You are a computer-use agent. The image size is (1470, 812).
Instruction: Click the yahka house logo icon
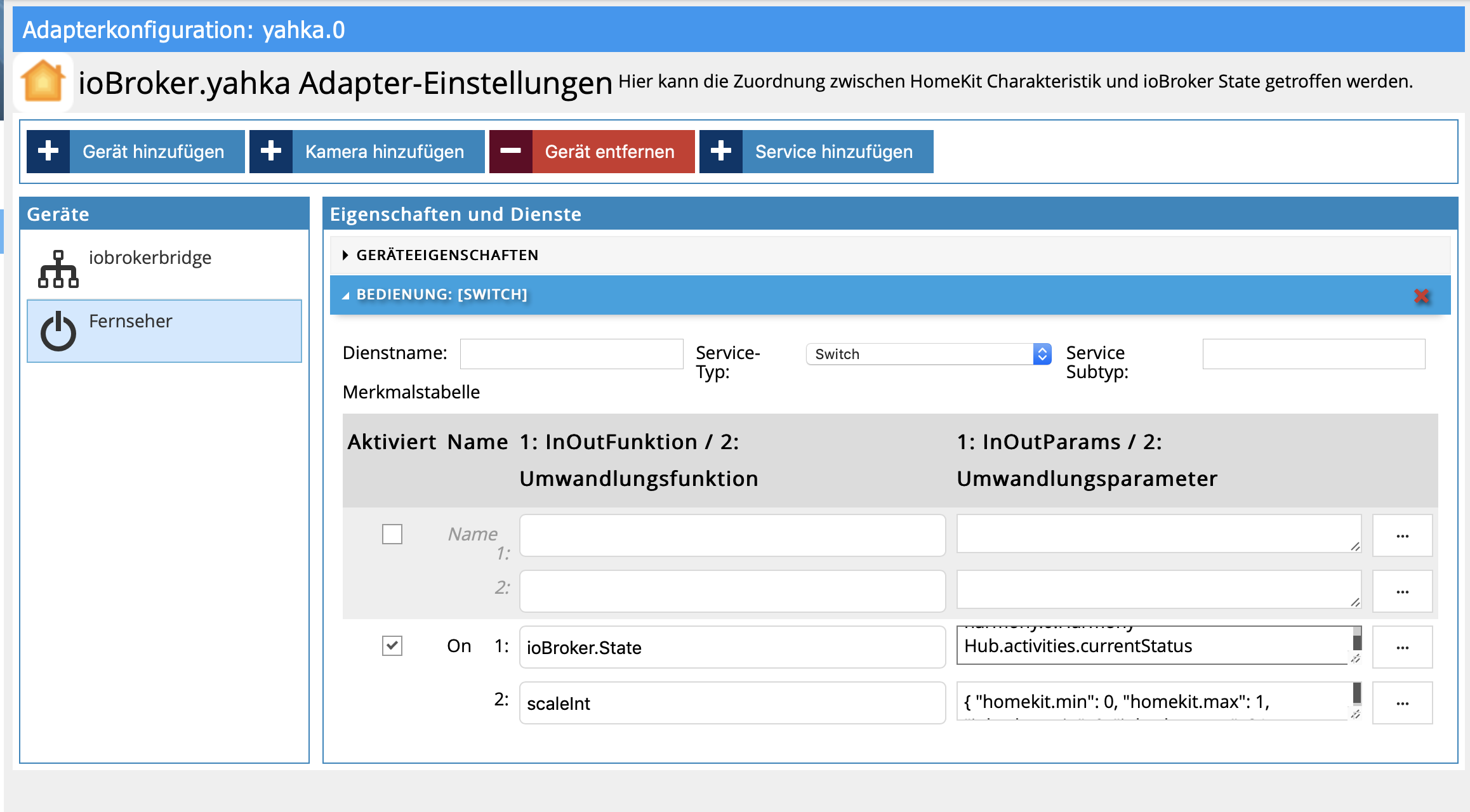(x=43, y=82)
